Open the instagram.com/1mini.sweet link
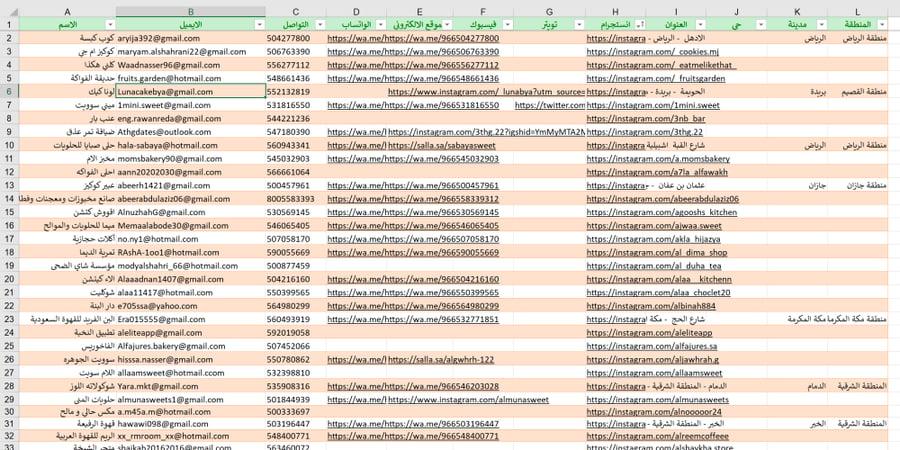 pyautogui.click(x=653, y=105)
